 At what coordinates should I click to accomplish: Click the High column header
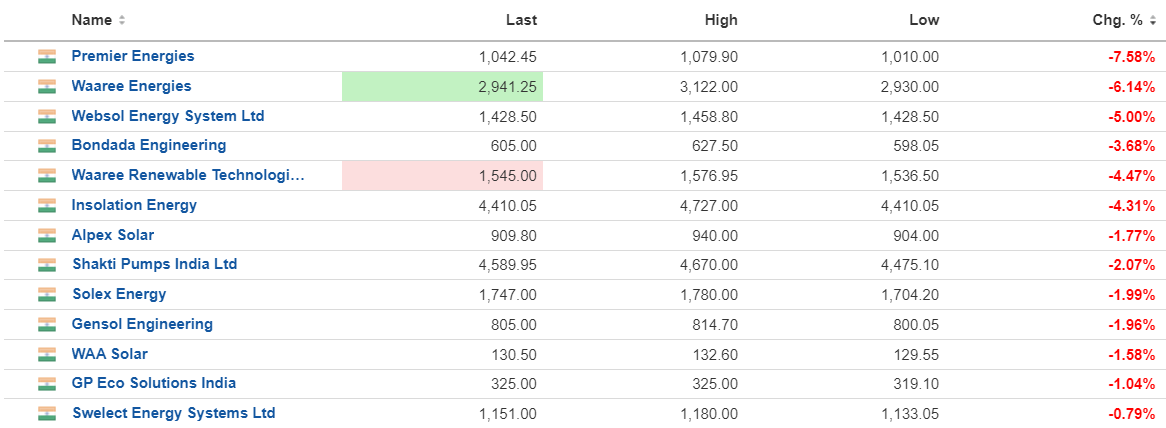pos(721,21)
